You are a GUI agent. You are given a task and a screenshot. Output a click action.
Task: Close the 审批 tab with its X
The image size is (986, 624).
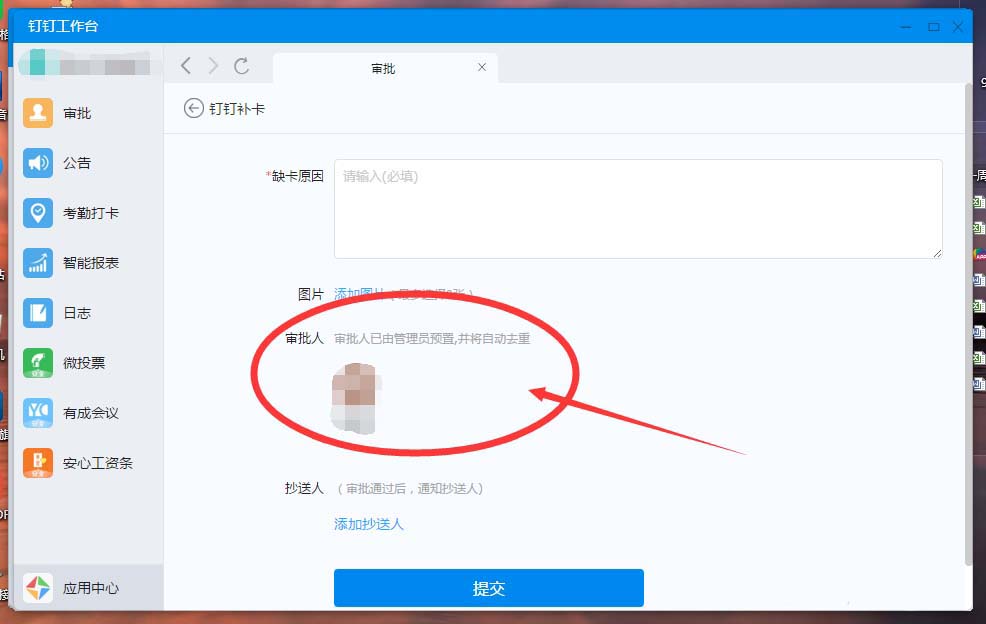point(482,67)
